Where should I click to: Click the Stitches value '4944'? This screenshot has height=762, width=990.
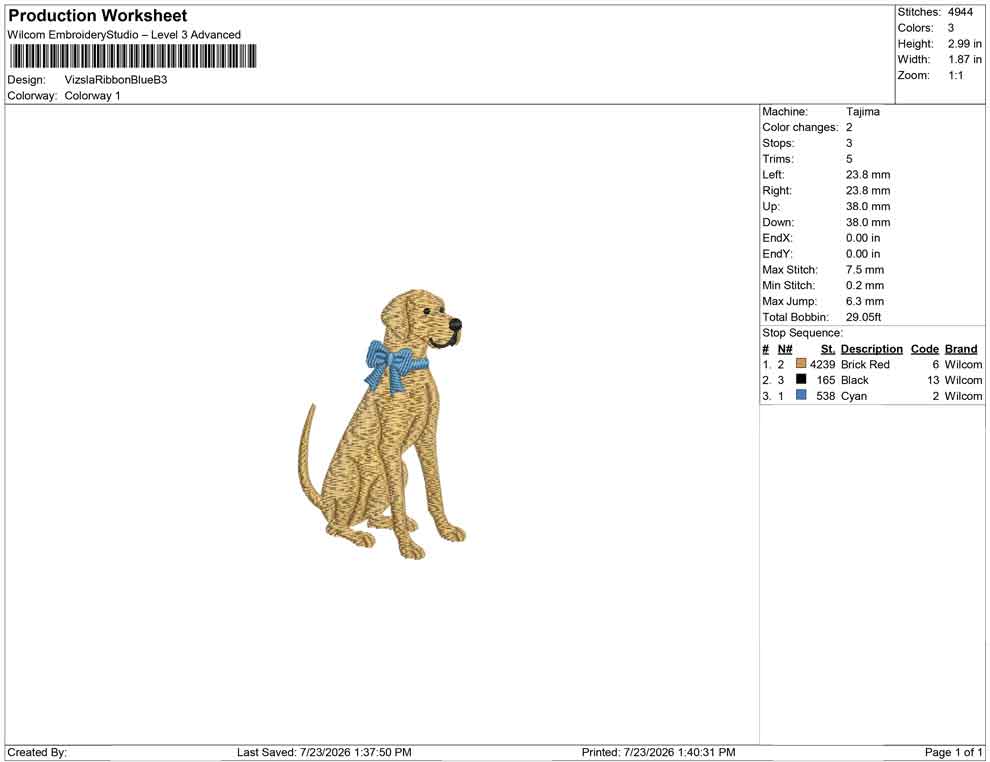coord(960,12)
